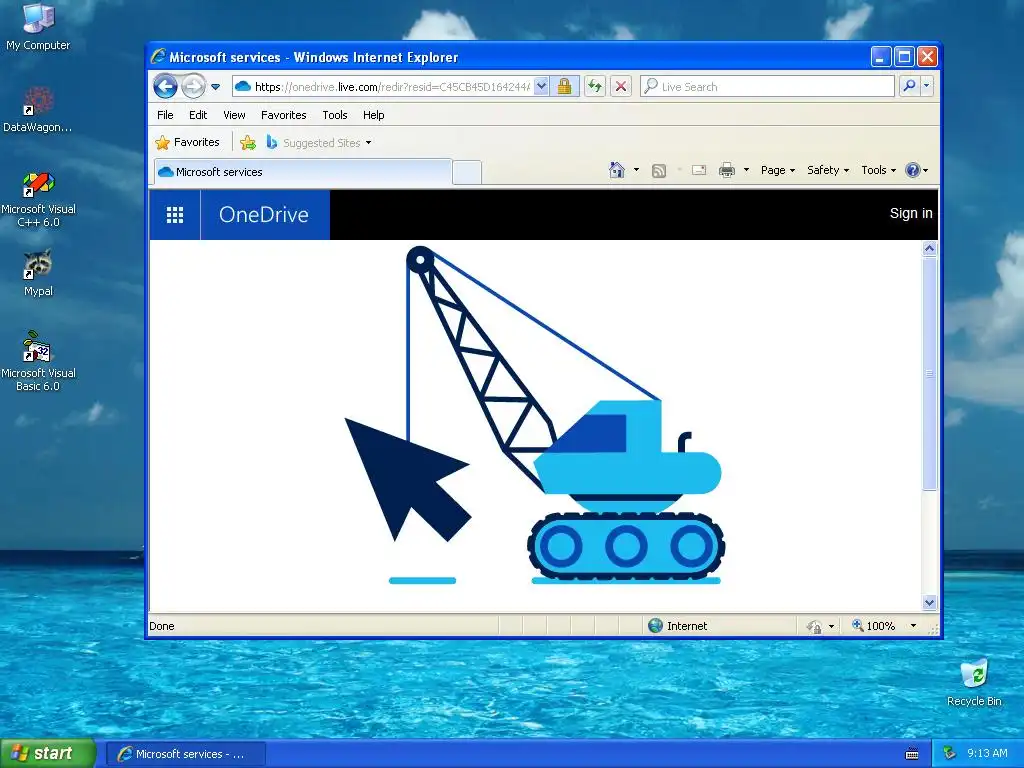Screen dimensions: 1024x768
Task: Select the My Computer desktop icon
Action: 38,27
